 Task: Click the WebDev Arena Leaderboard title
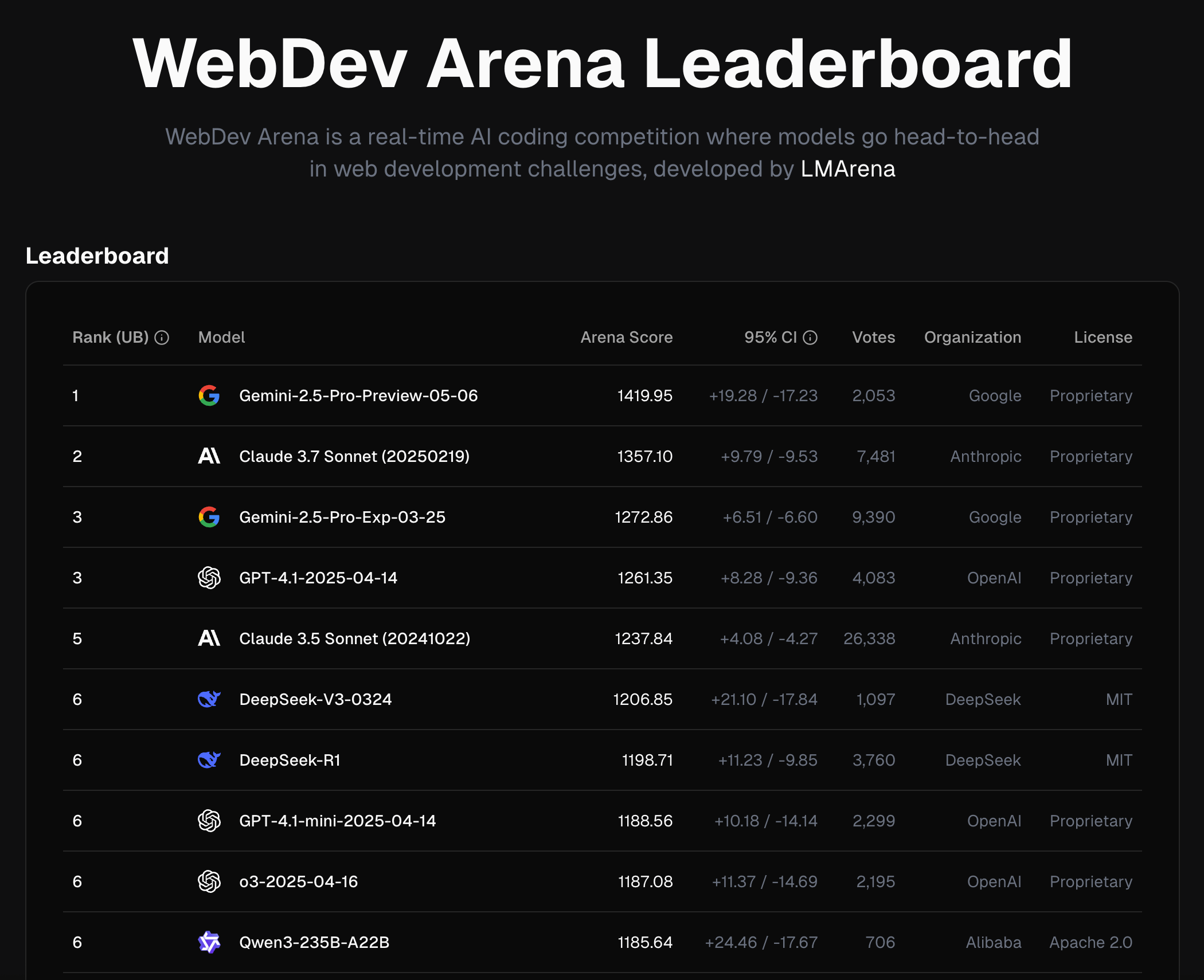click(602, 63)
